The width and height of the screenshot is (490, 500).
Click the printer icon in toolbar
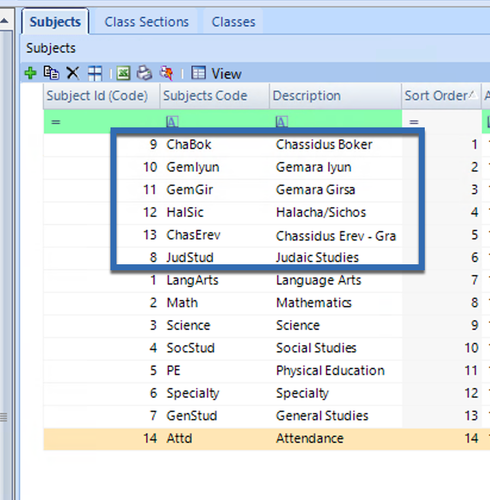pyautogui.click(x=144, y=73)
